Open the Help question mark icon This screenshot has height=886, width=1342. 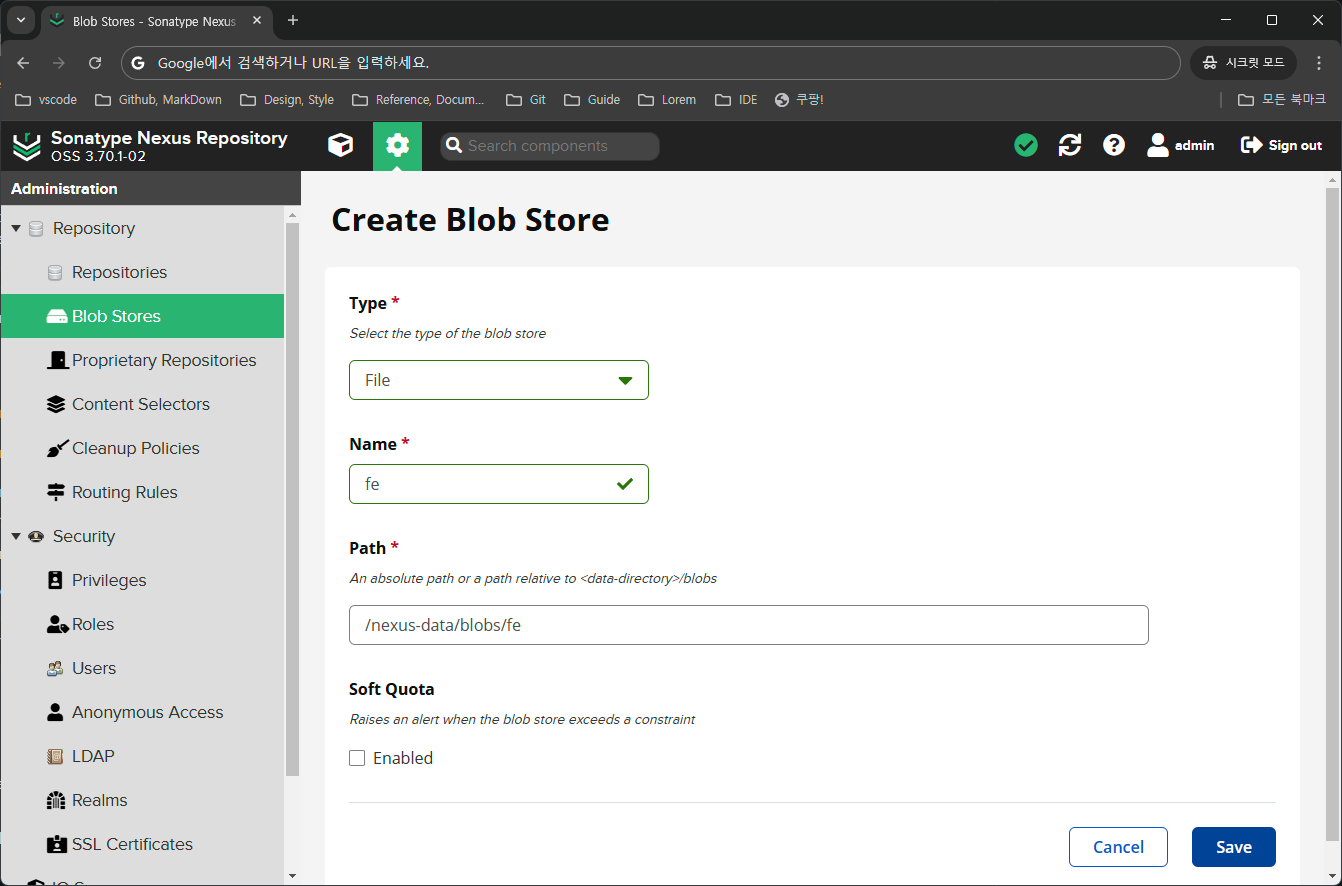(1114, 146)
